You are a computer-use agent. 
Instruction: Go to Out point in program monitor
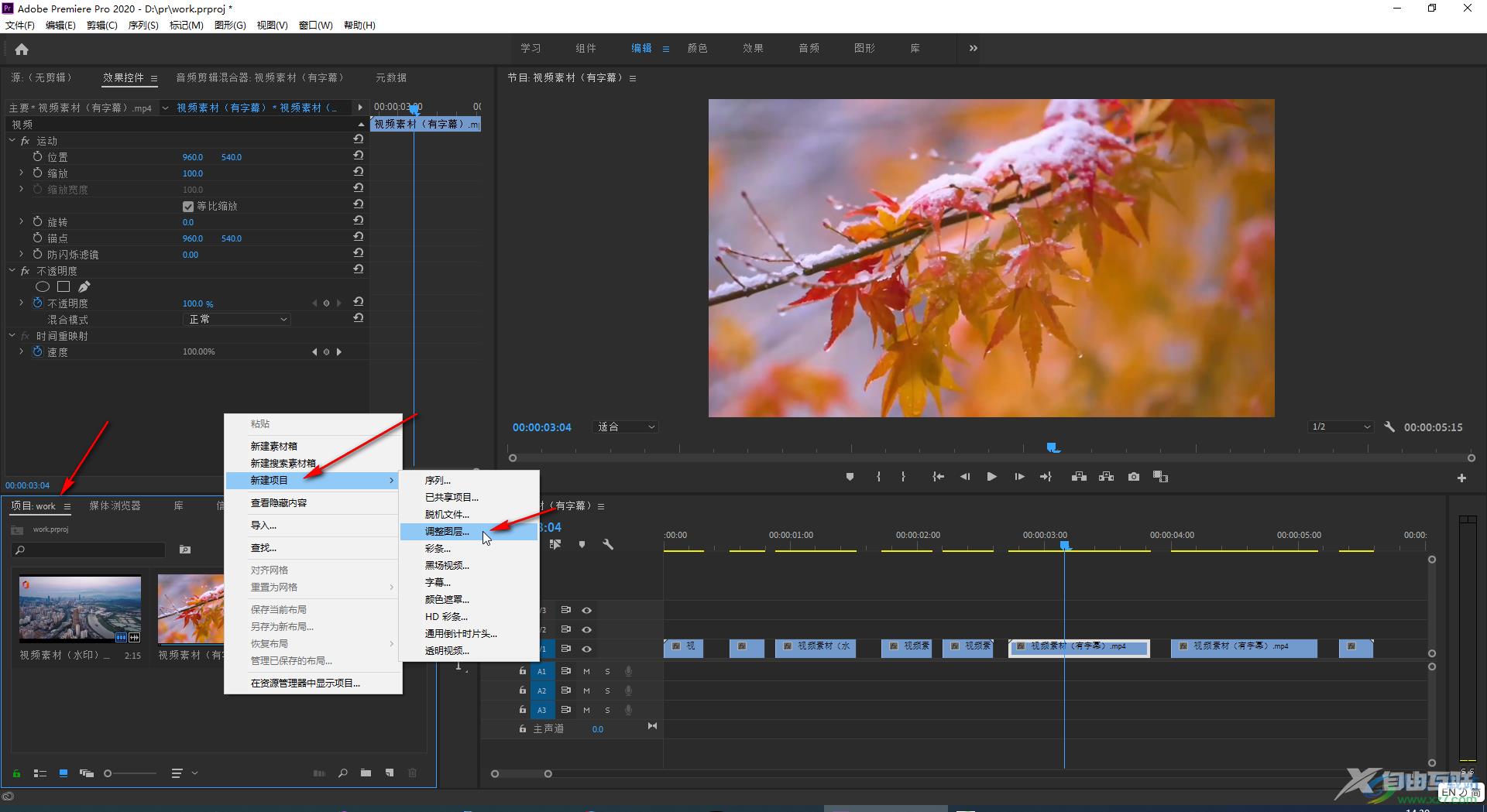(x=1046, y=477)
